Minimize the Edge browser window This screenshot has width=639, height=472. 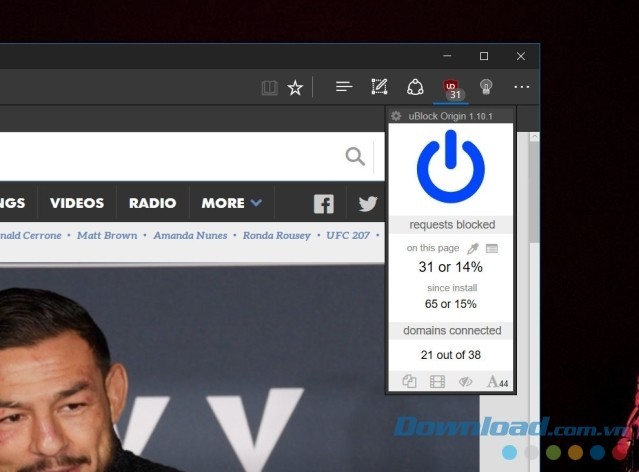[x=447, y=56]
